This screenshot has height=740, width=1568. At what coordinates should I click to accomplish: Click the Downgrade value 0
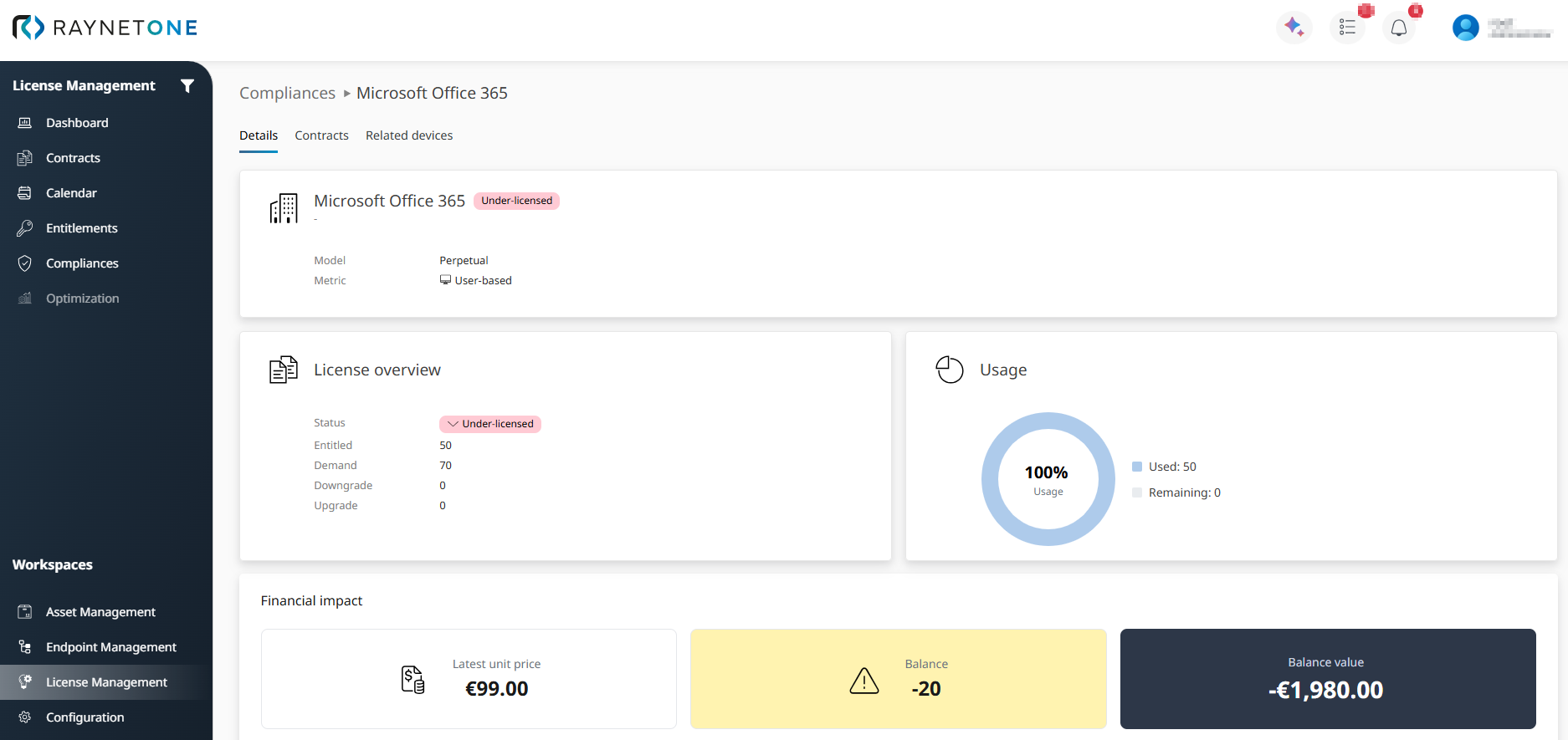tap(443, 486)
